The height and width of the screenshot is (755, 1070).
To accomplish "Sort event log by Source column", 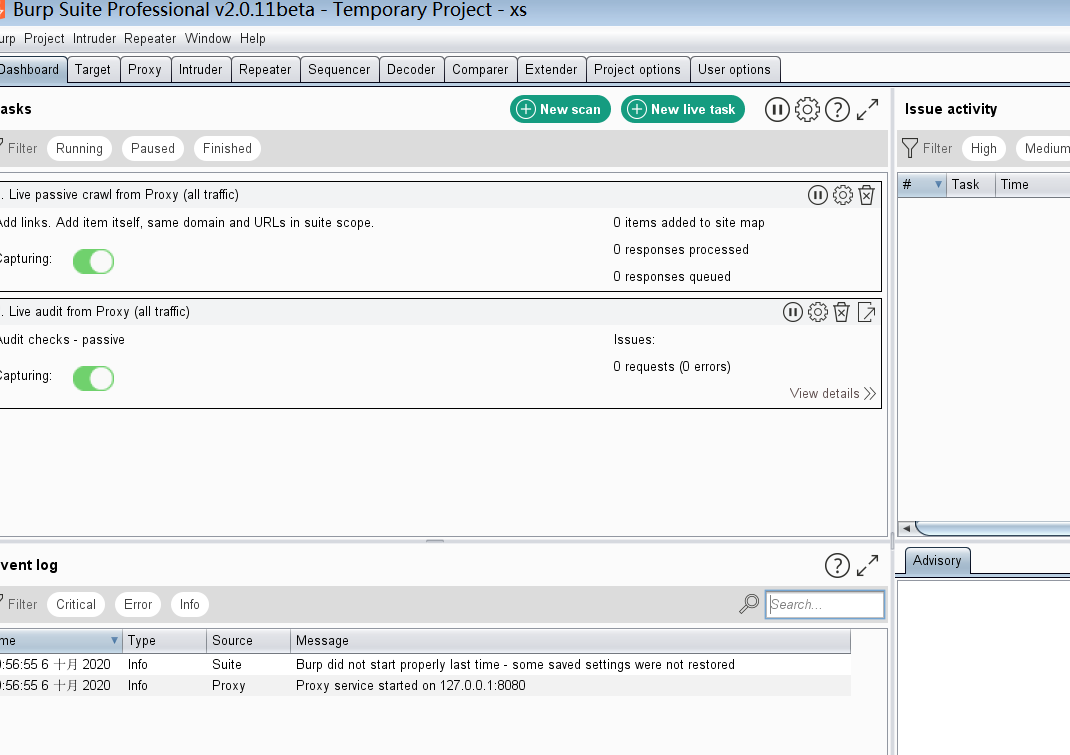I will pyautogui.click(x=248, y=640).
